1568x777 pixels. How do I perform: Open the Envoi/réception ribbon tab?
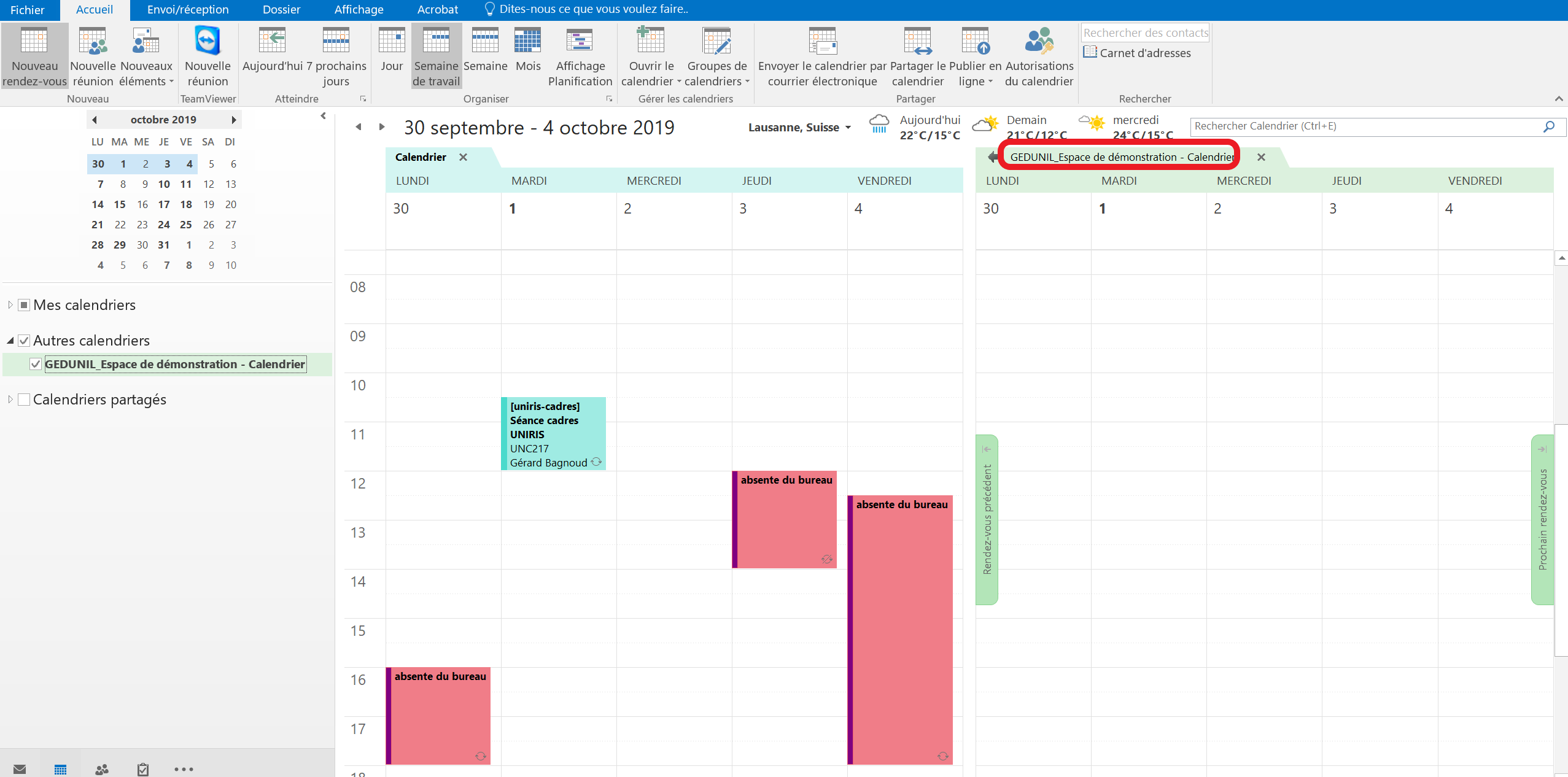click(x=188, y=10)
